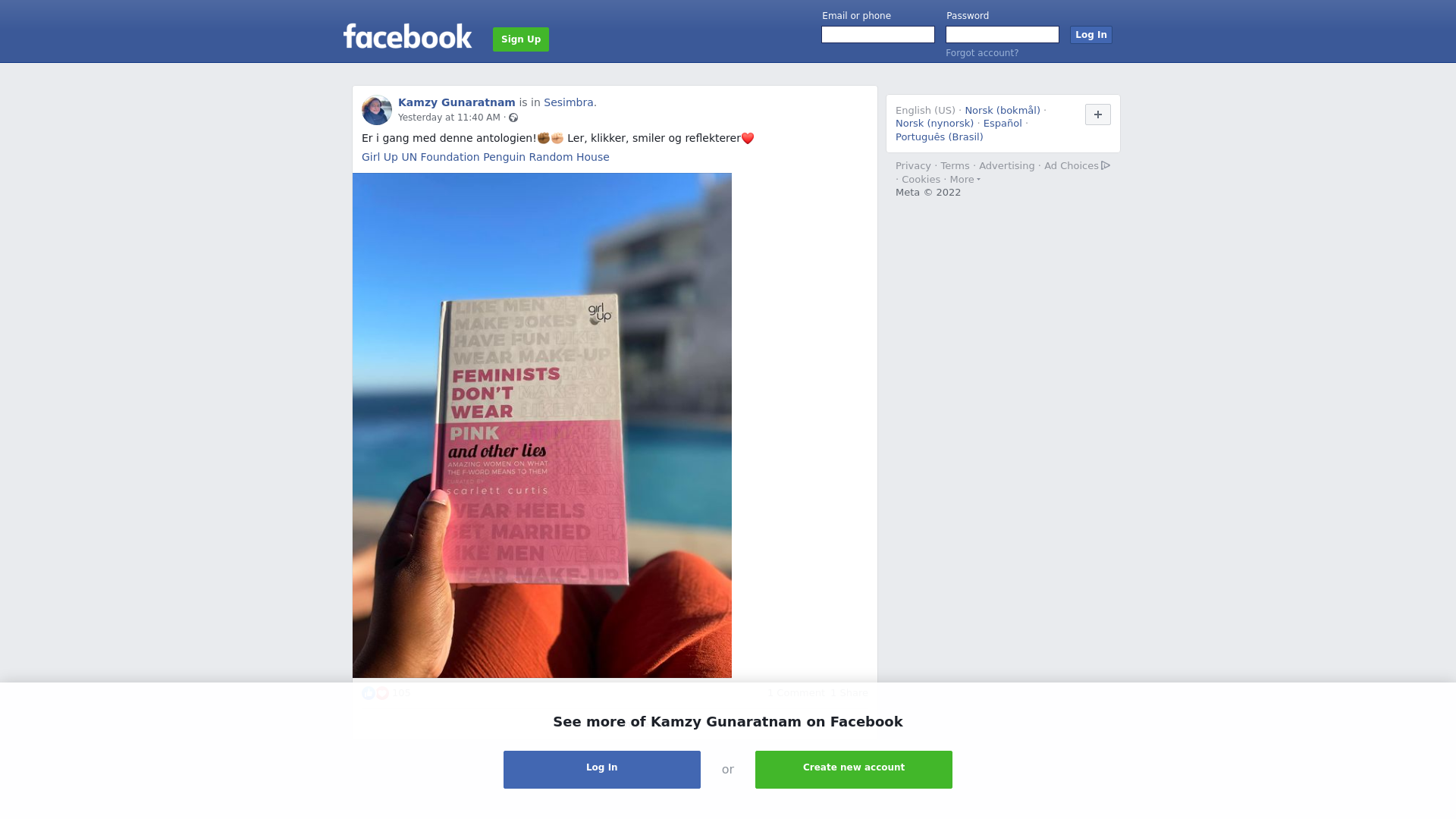Click the Ad Choices triangle icon

[x=1106, y=165]
